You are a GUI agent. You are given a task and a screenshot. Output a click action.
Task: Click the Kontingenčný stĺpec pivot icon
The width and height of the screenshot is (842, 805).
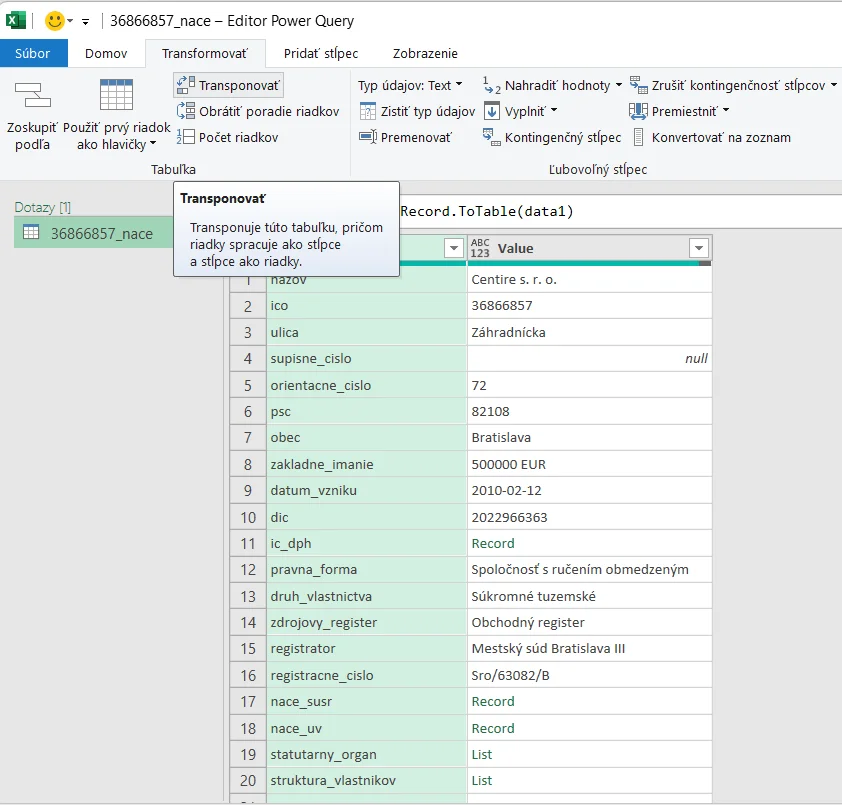492,137
